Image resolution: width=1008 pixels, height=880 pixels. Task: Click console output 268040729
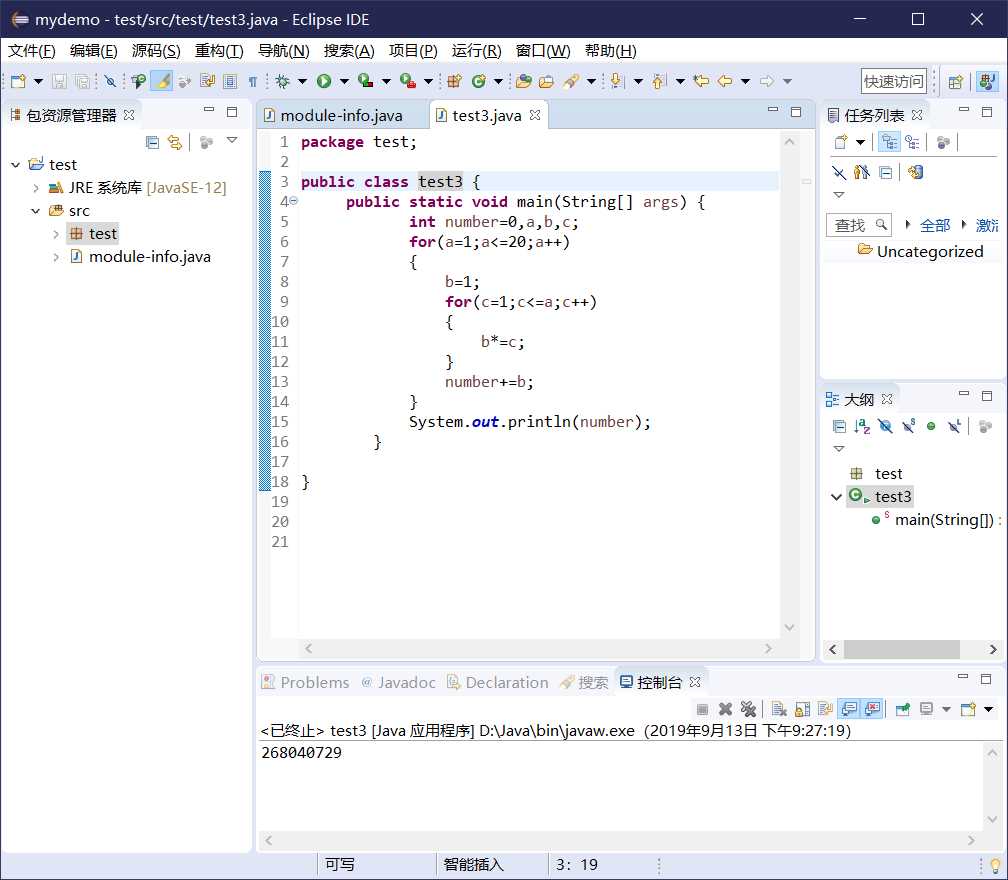(x=302, y=753)
